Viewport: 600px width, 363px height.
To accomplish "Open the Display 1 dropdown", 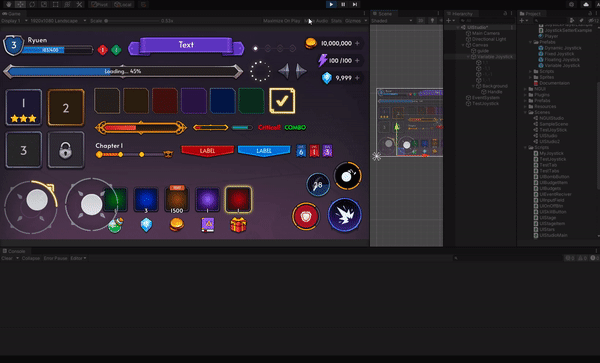I will pos(15,21).
